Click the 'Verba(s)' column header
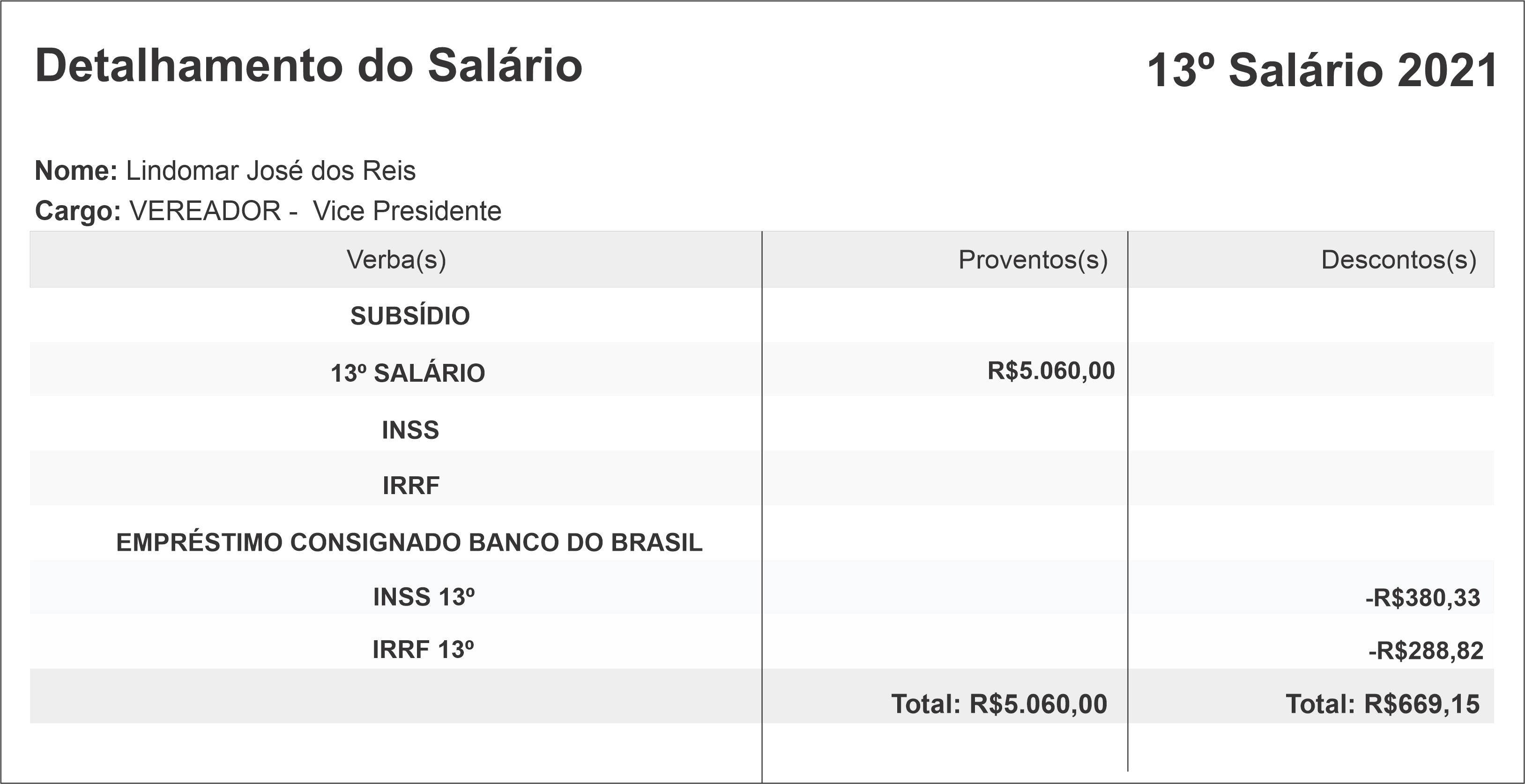1525x784 pixels. click(x=396, y=260)
